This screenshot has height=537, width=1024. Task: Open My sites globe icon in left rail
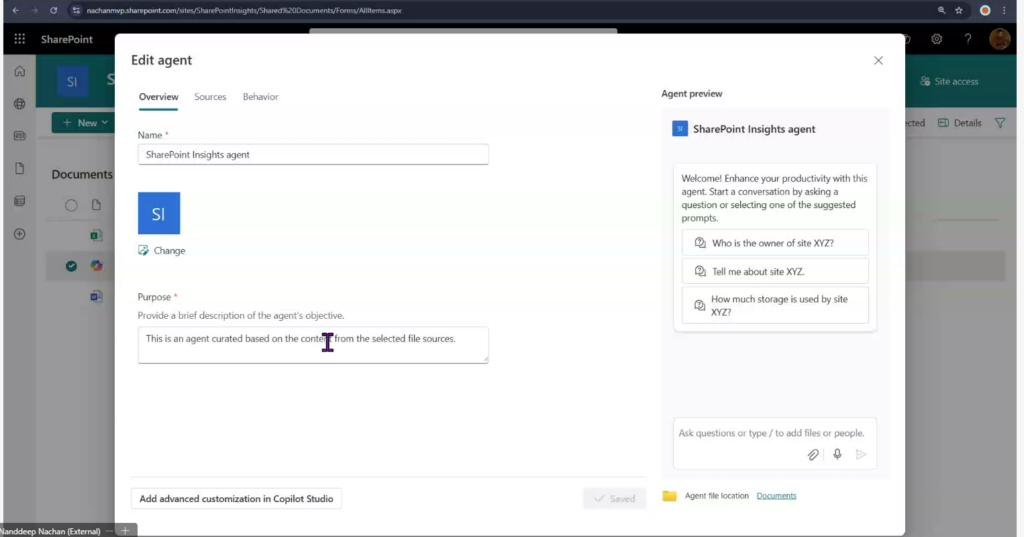[20, 104]
